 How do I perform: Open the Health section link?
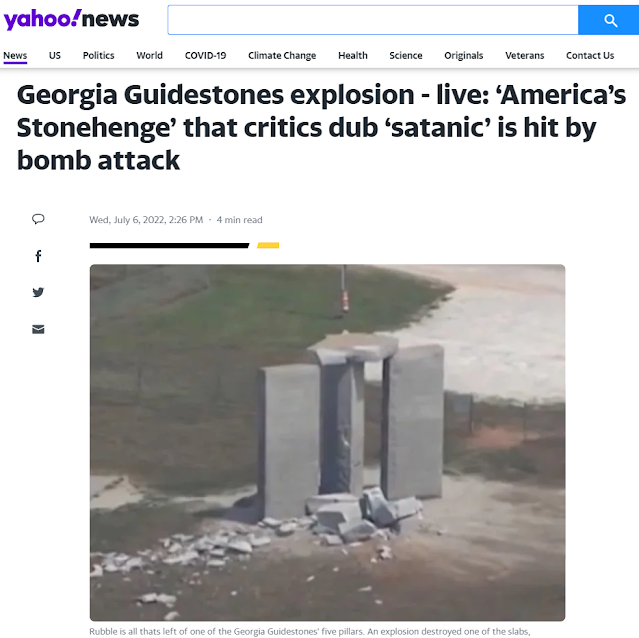[353, 55]
